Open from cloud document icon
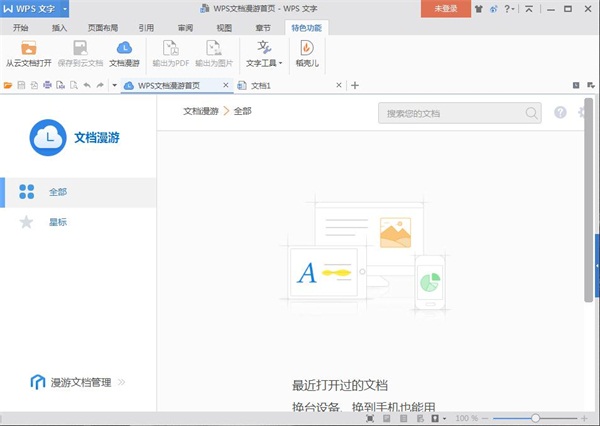600x426 pixels. tap(29, 49)
